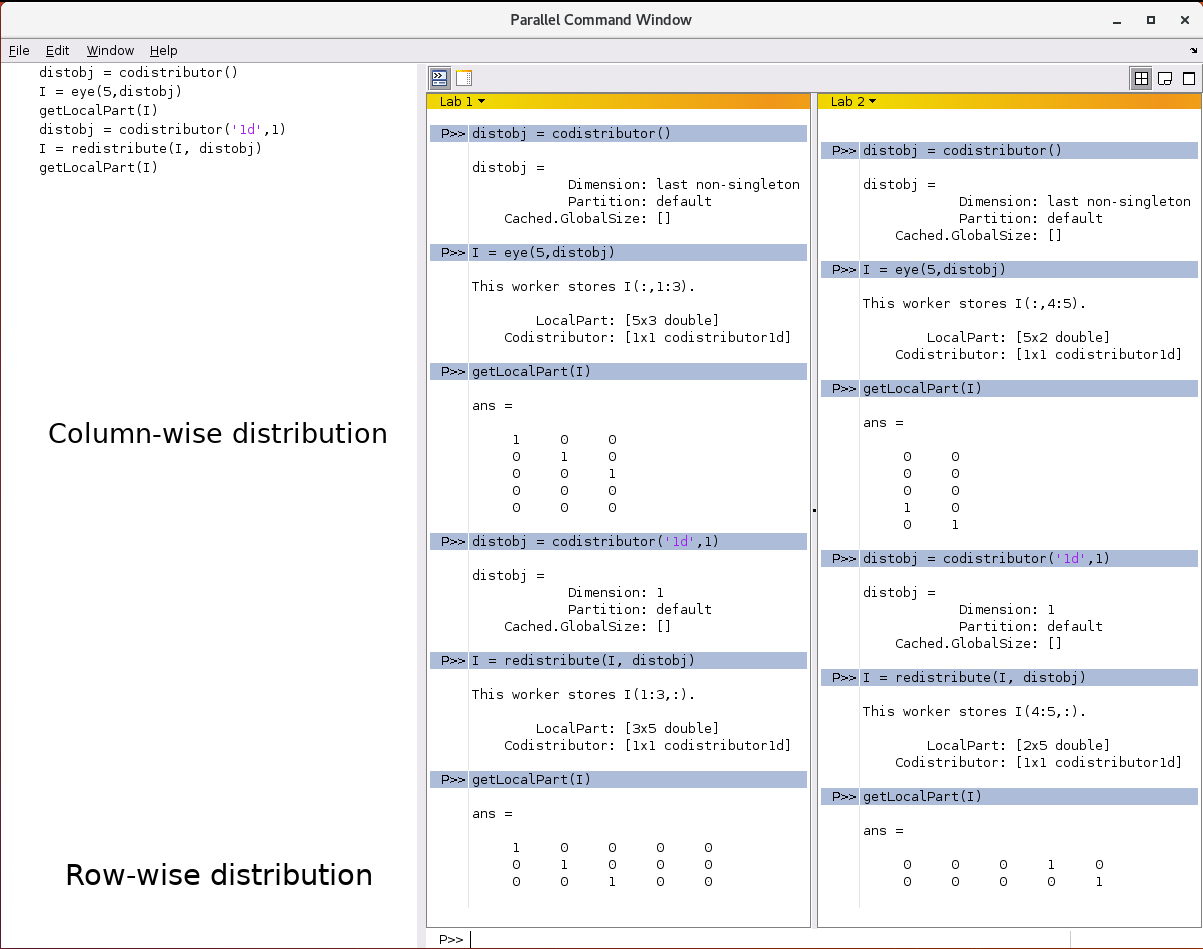Click the "Row-wise distribution" label

pos(219,875)
